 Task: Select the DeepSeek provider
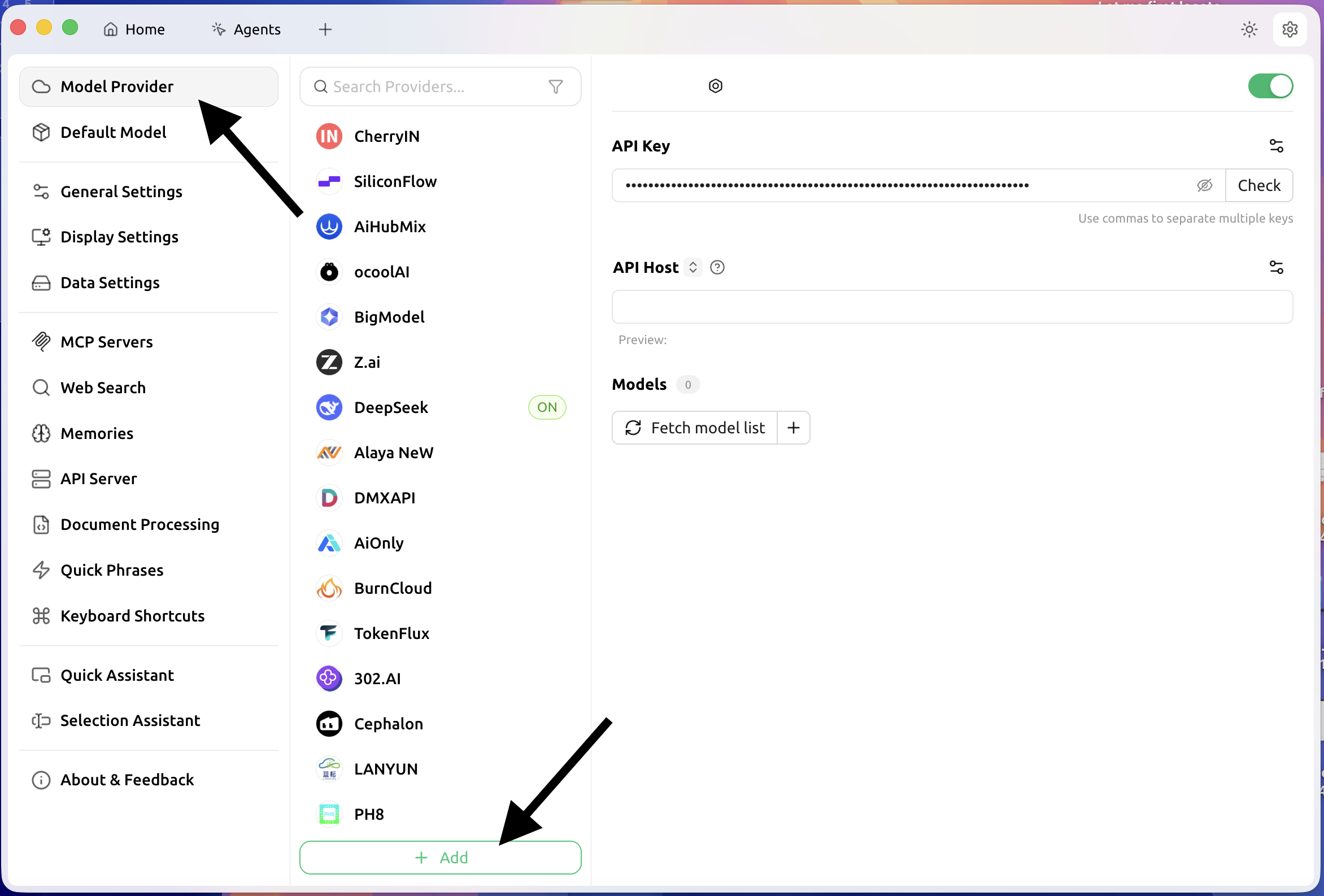[x=391, y=407]
